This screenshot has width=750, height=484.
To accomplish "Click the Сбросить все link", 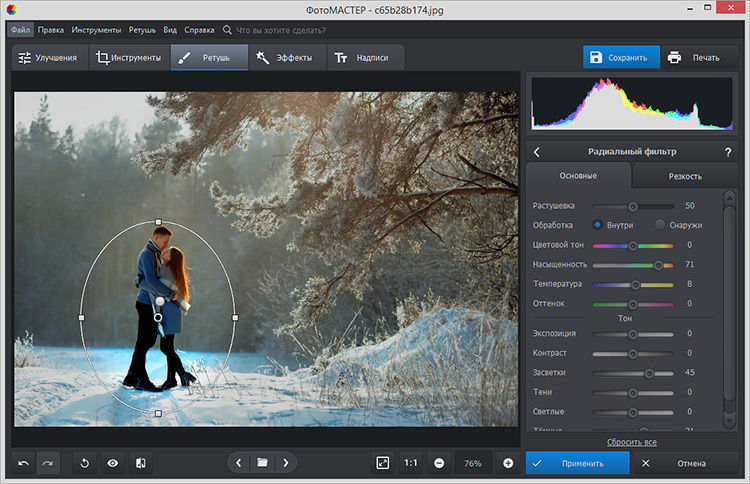I will 631,442.
